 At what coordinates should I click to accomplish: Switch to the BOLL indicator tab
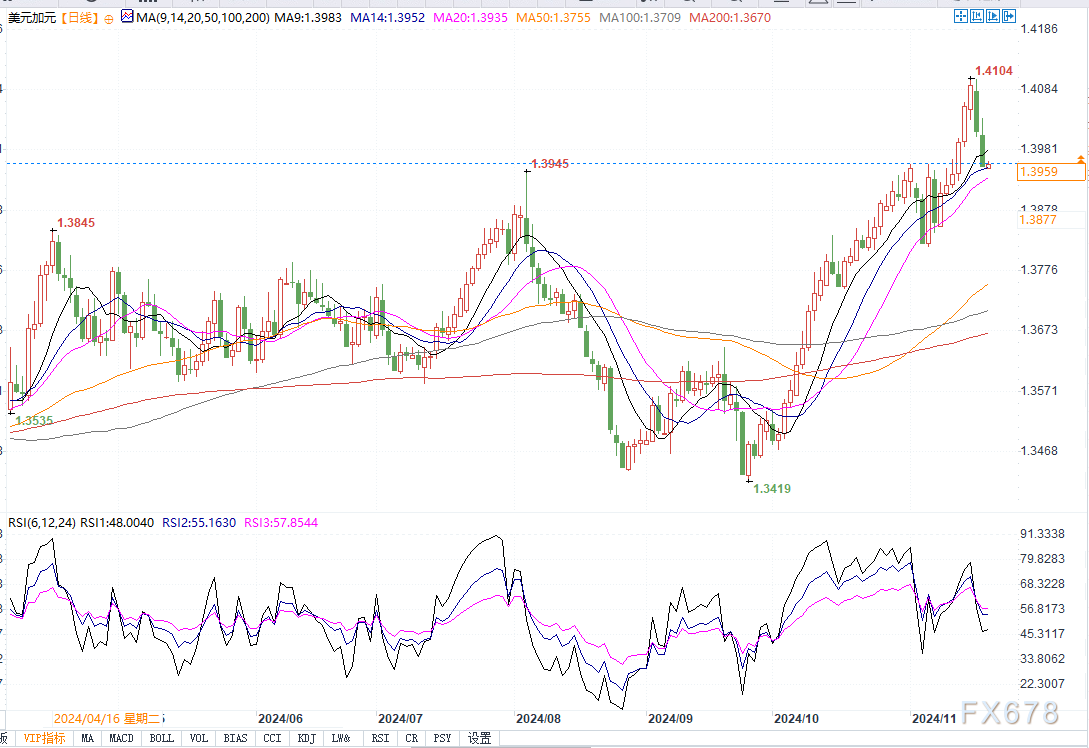pyautogui.click(x=161, y=739)
